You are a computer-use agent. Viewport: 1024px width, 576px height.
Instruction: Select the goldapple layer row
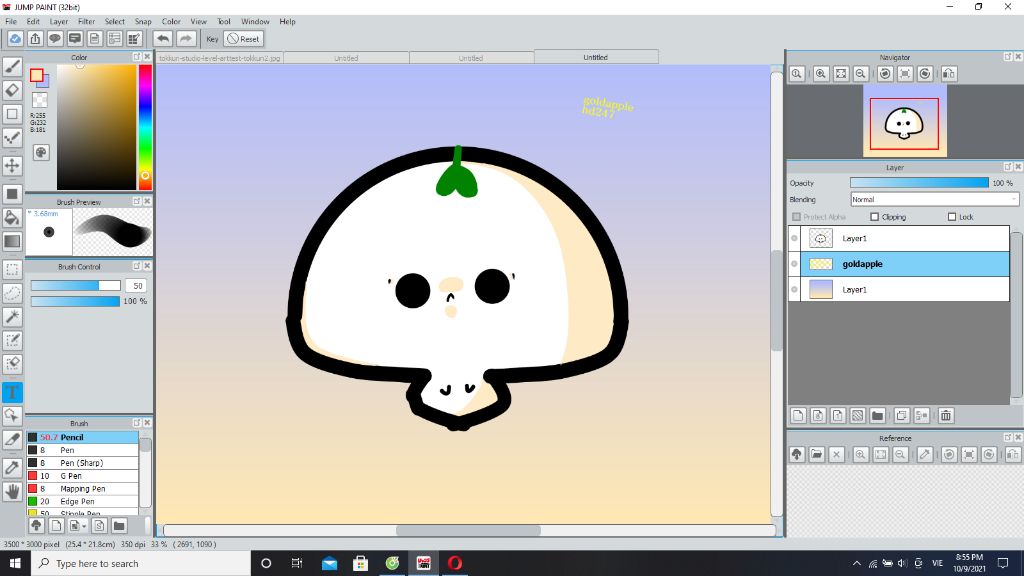pyautogui.click(x=899, y=264)
